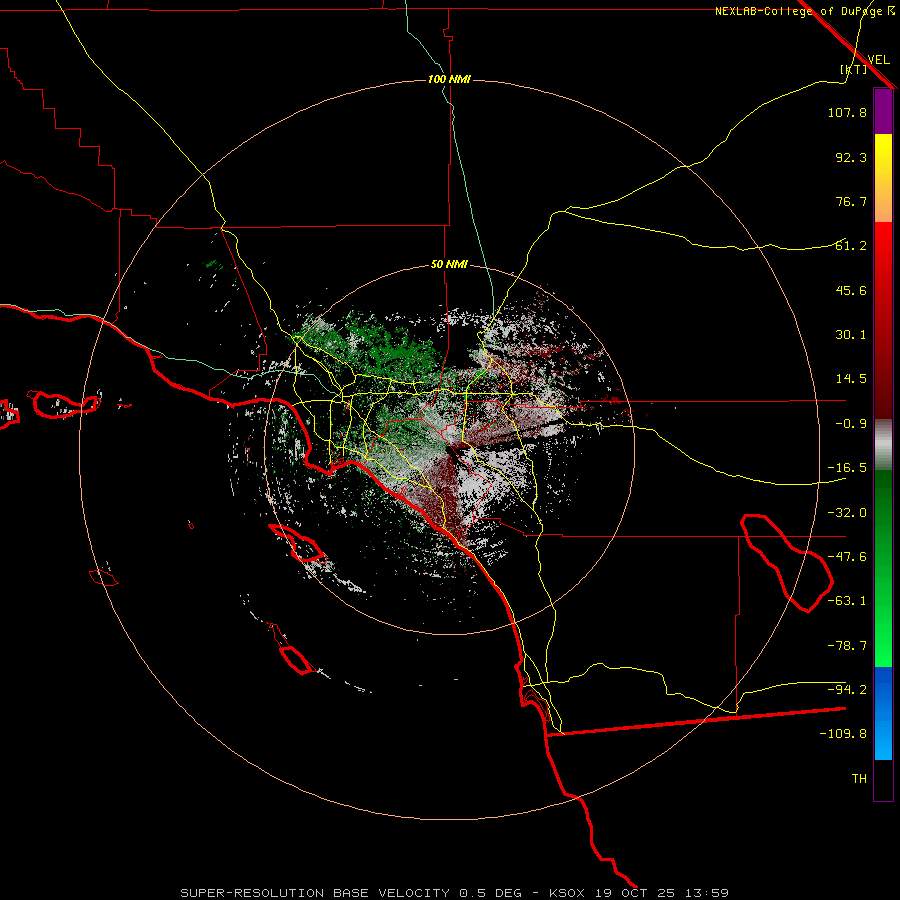This screenshot has height=900, width=900.
Task: Click the -78.7 velocity legend value
Action: [x=847, y=646]
